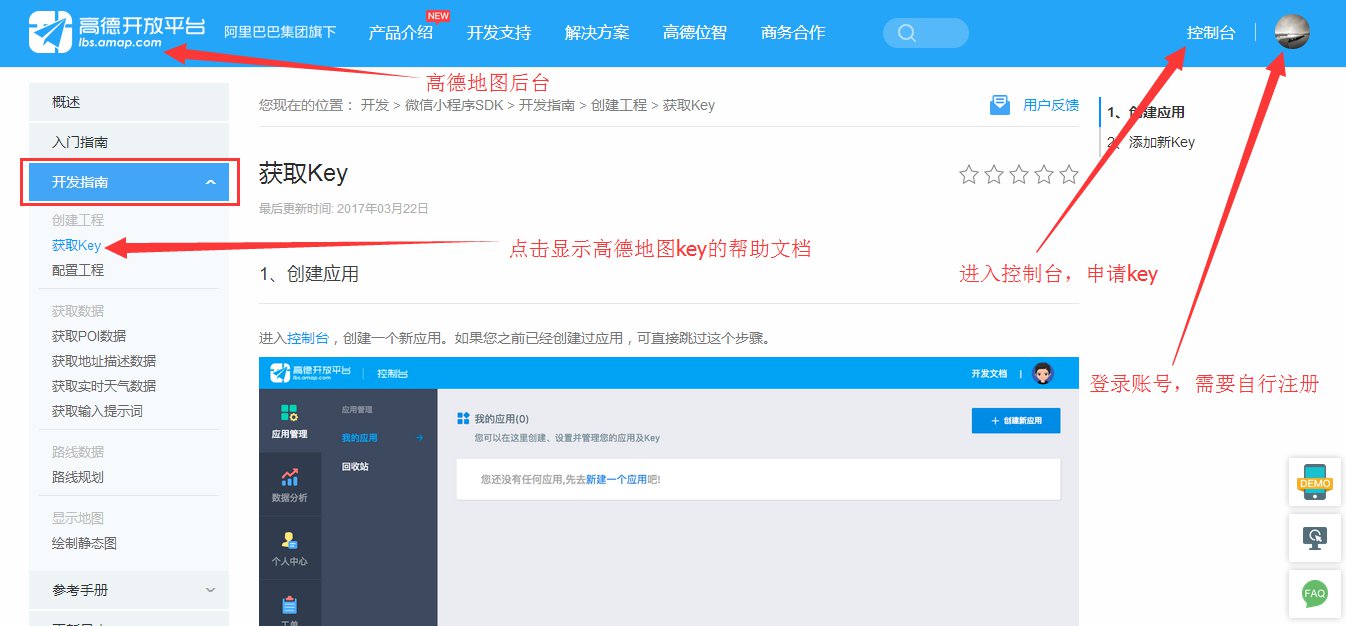Screen dimensions: 1346x626
Task: Follow the 控制台 link in the paragraph
Action: (x=308, y=338)
